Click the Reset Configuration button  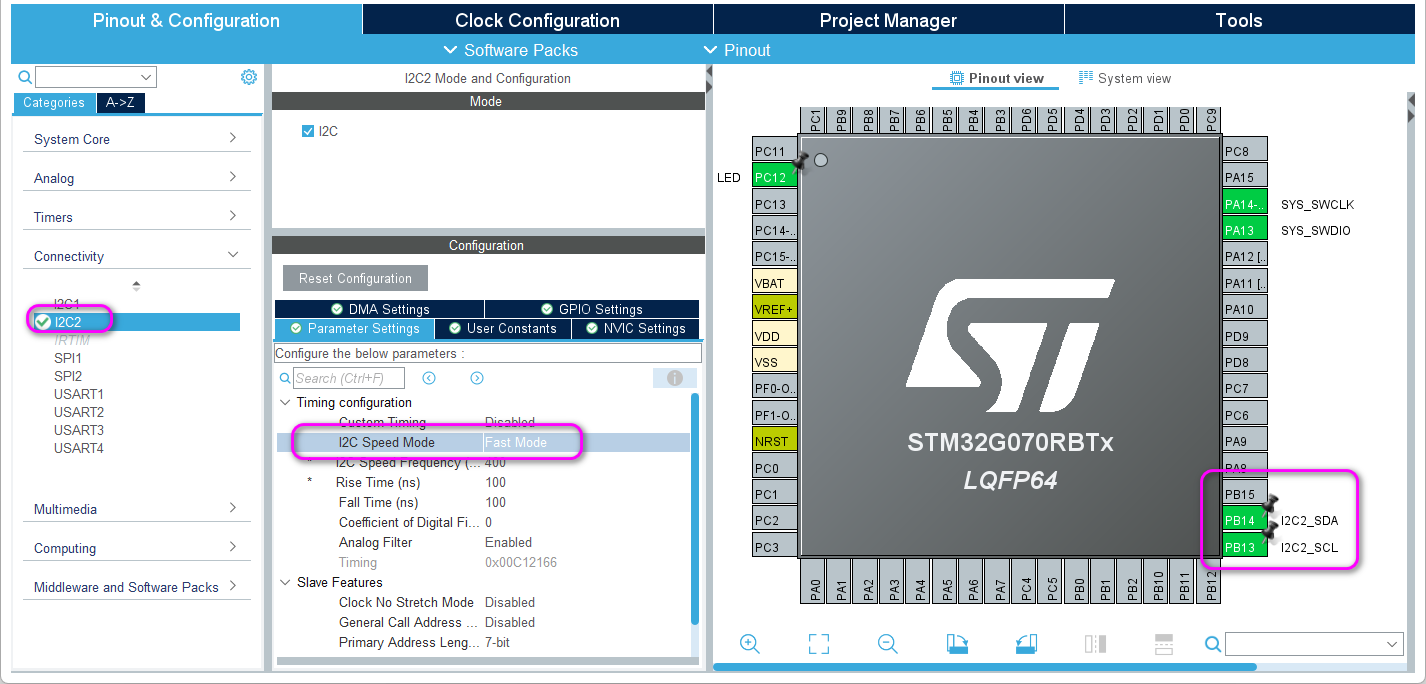click(x=355, y=278)
